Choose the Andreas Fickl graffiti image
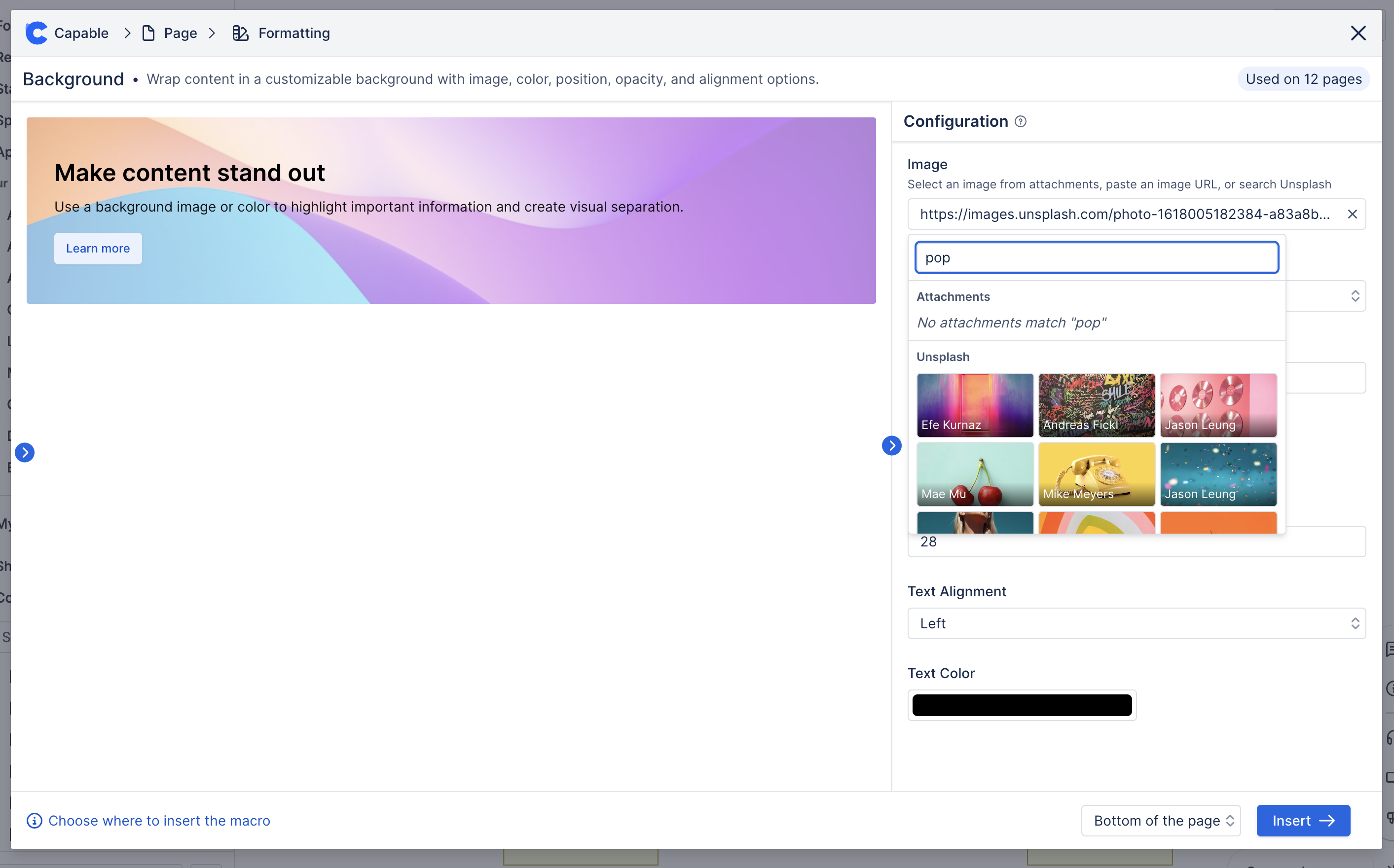The height and width of the screenshot is (868, 1394). click(1096, 405)
